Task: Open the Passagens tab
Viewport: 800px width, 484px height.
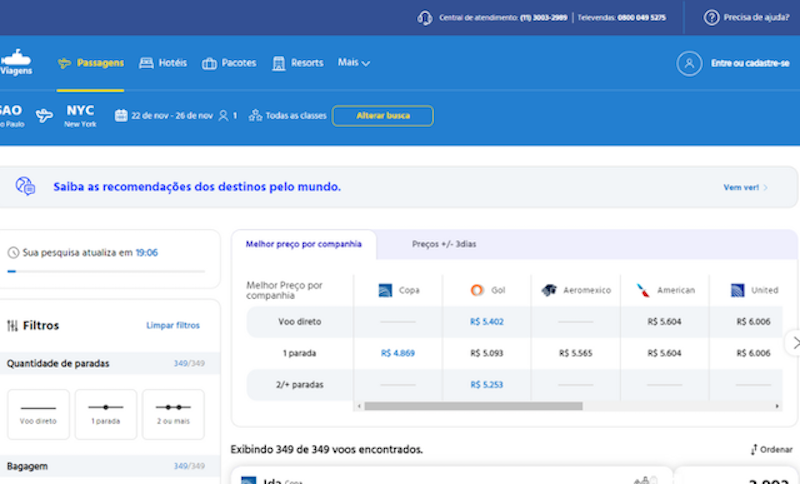Action: (91, 63)
